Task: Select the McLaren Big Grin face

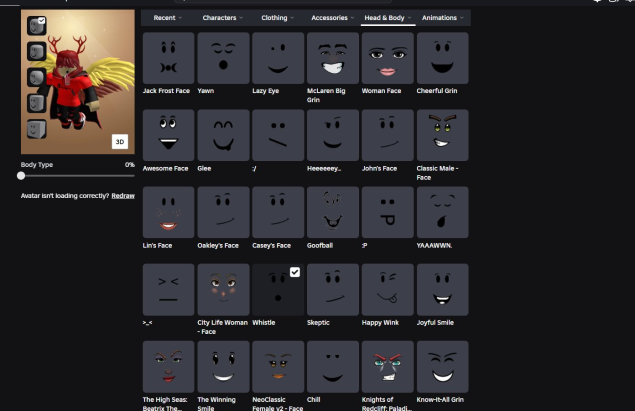Action: click(332, 57)
